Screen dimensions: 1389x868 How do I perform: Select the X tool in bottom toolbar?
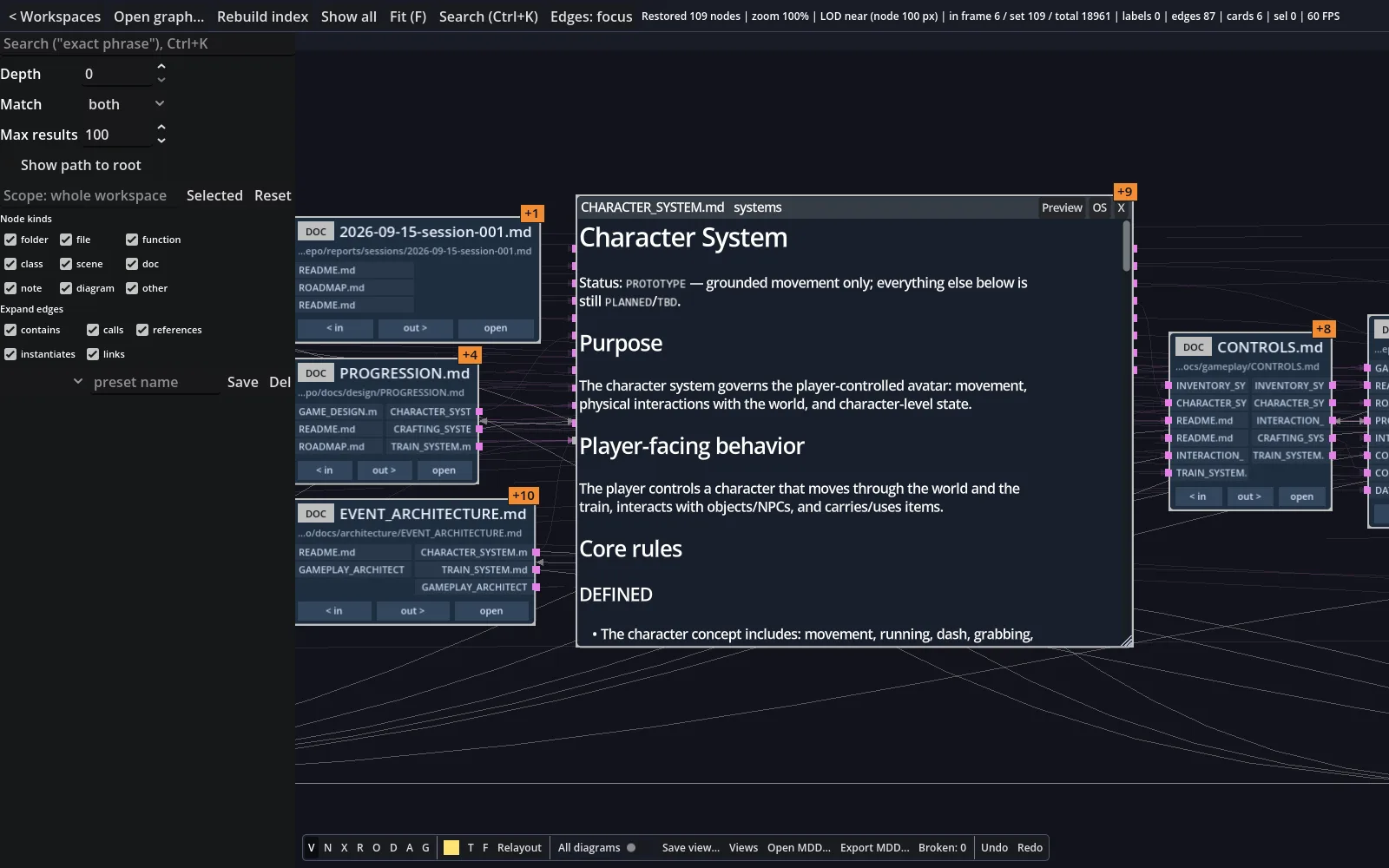pyautogui.click(x=344, y=848)
